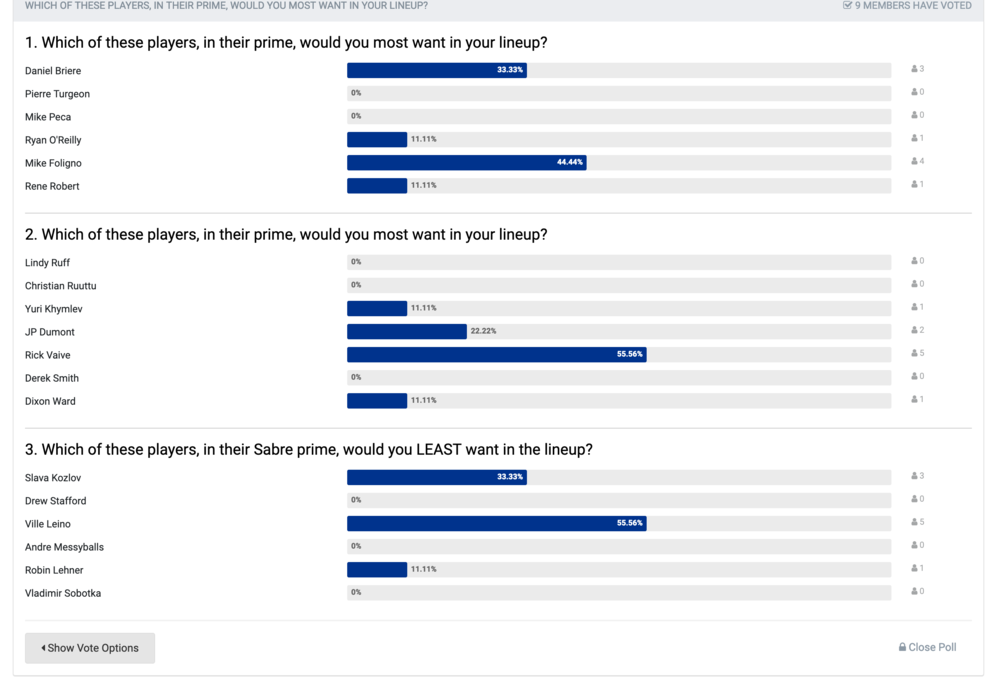
Task: Click the voter icon for Robin Lehner
Action: click(914, 568)
